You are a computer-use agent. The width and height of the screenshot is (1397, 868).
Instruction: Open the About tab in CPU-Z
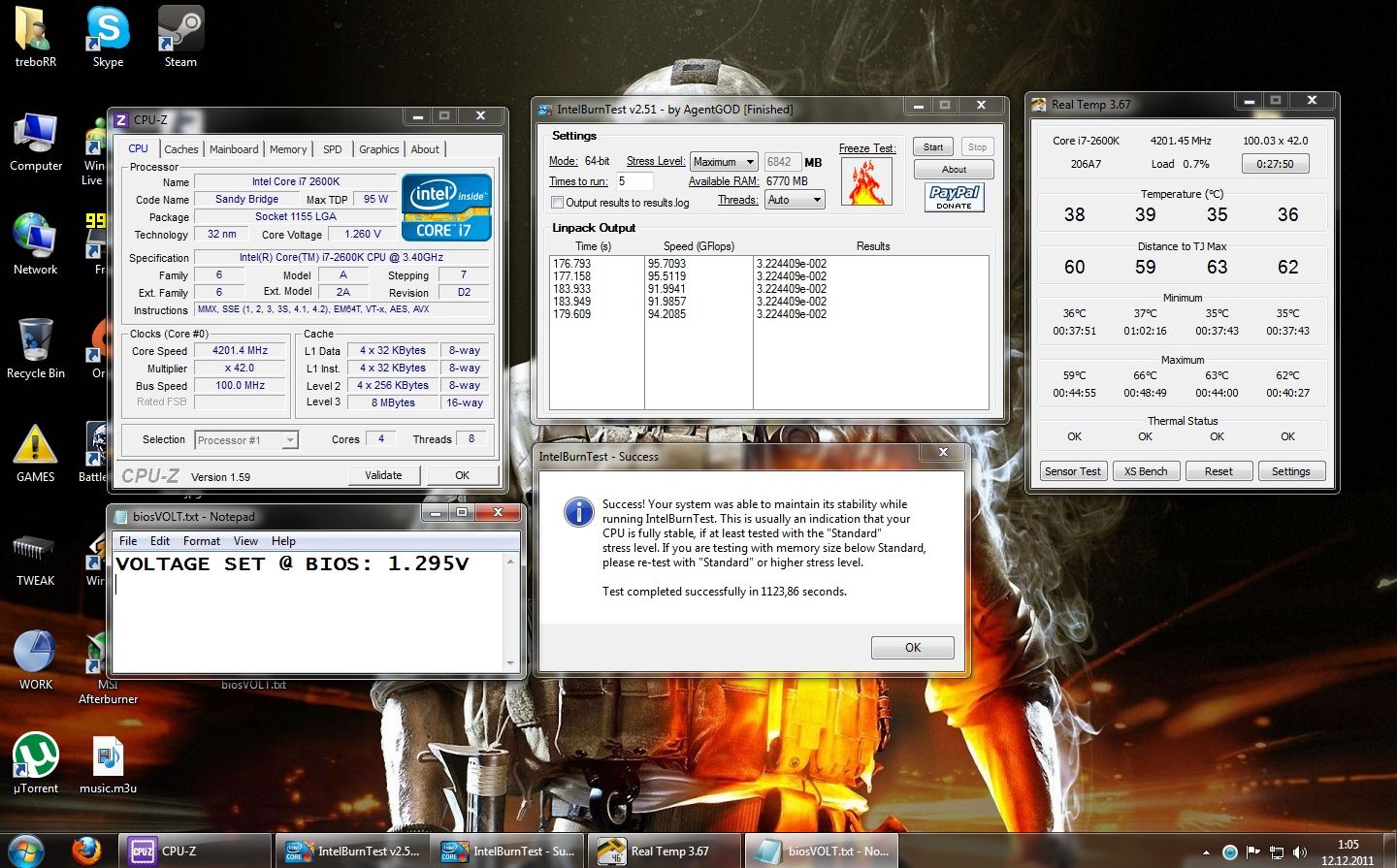(x=425, y=149)
